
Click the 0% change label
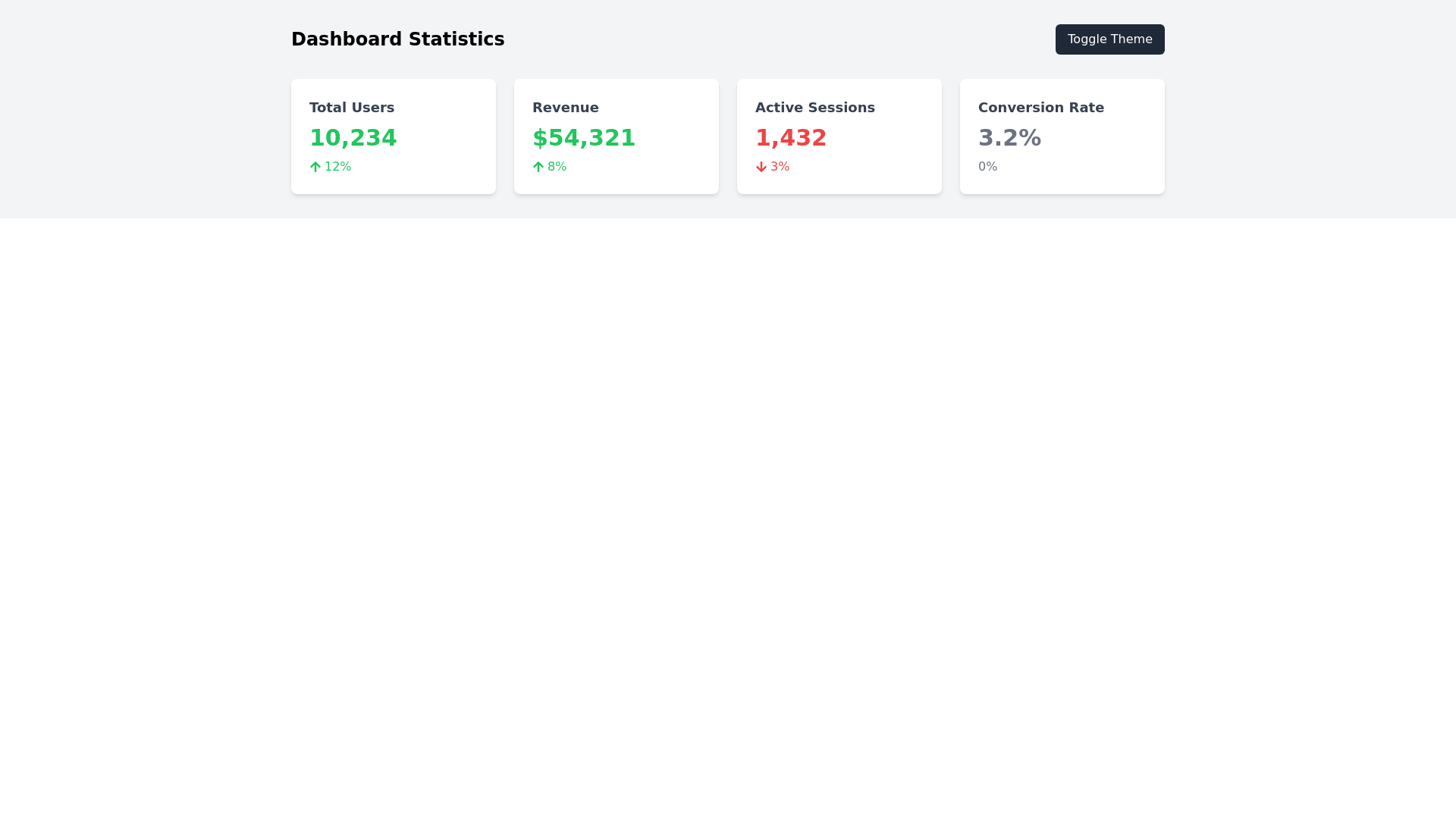tap(987, 167)
